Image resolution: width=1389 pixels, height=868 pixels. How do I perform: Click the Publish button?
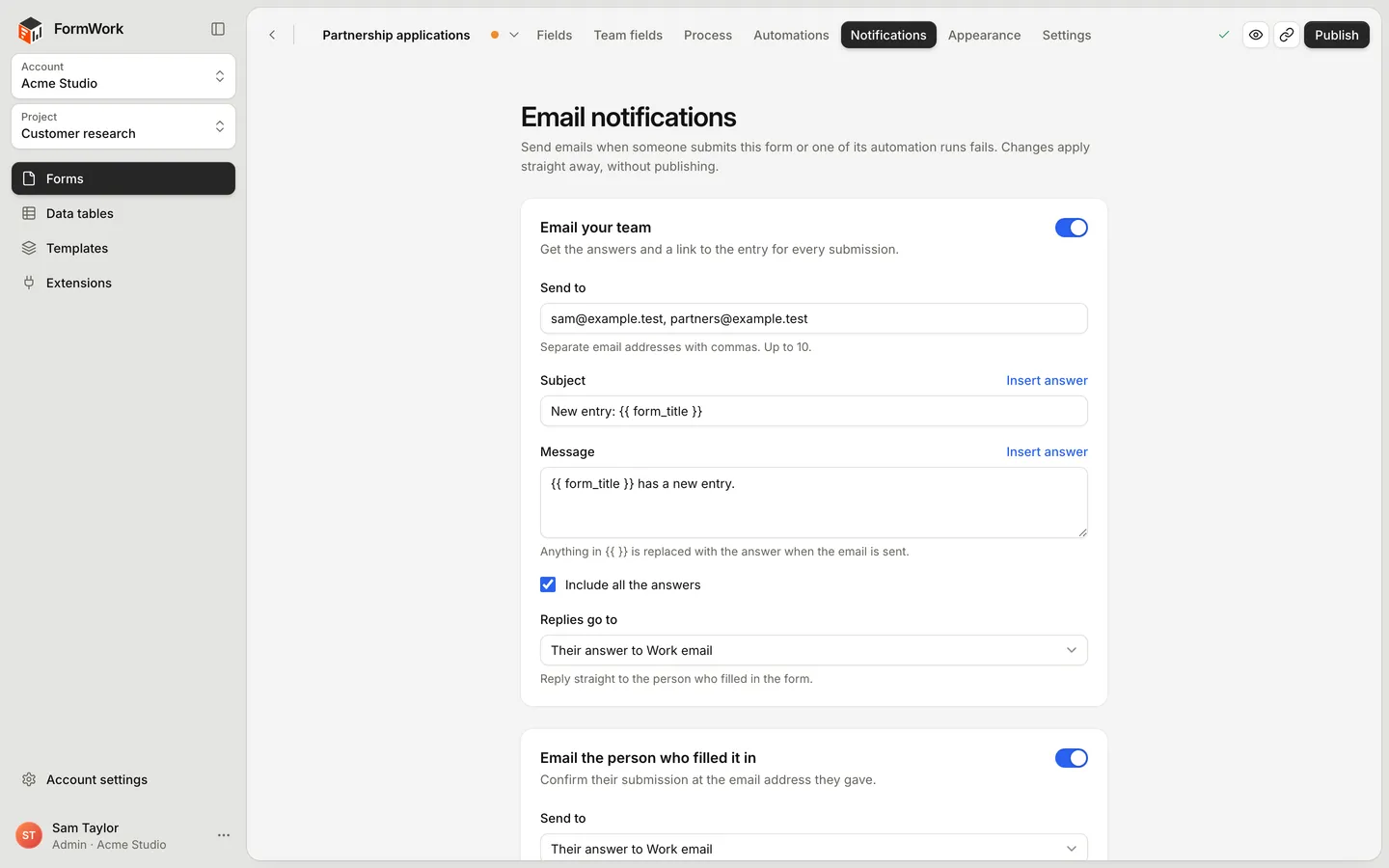(x=1337, y=35)
